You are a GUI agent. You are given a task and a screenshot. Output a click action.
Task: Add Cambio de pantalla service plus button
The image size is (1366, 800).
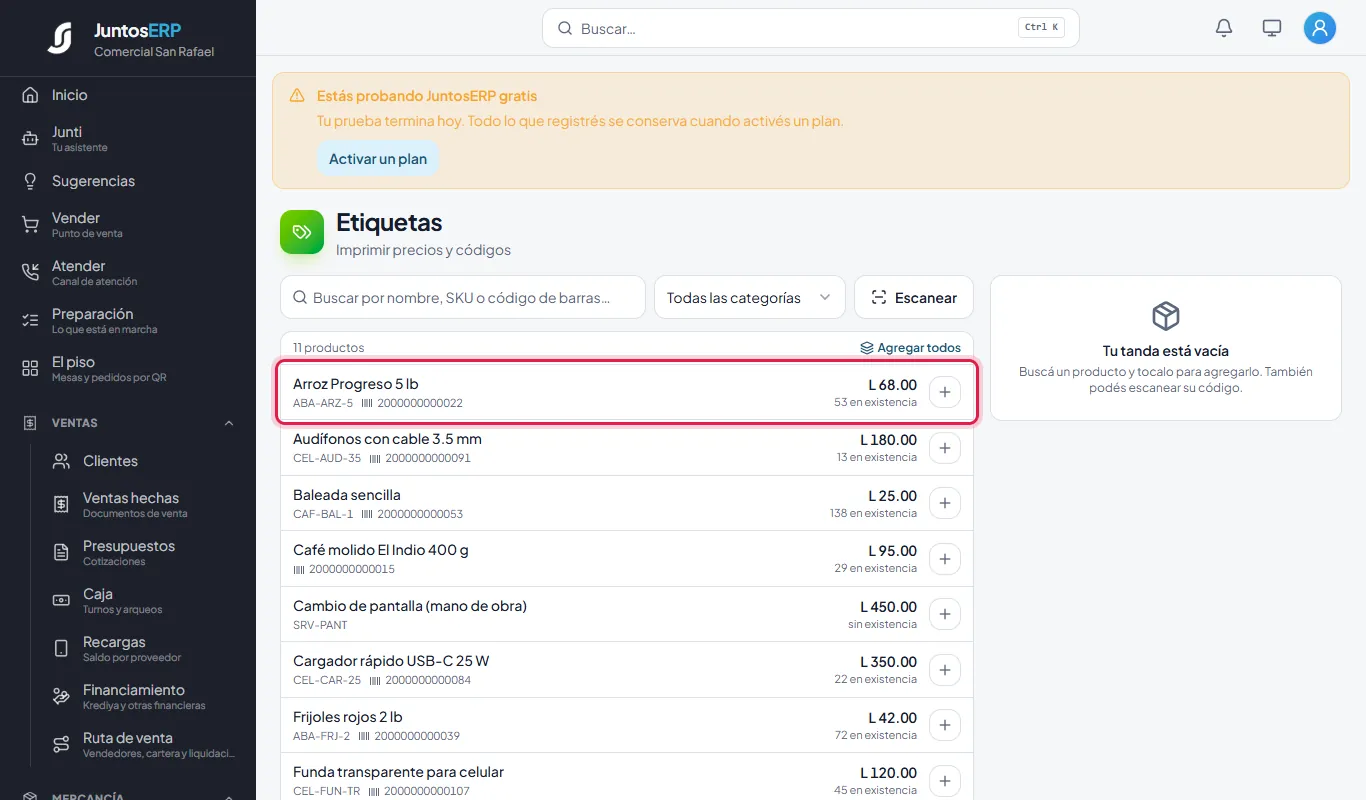(945, 614)
